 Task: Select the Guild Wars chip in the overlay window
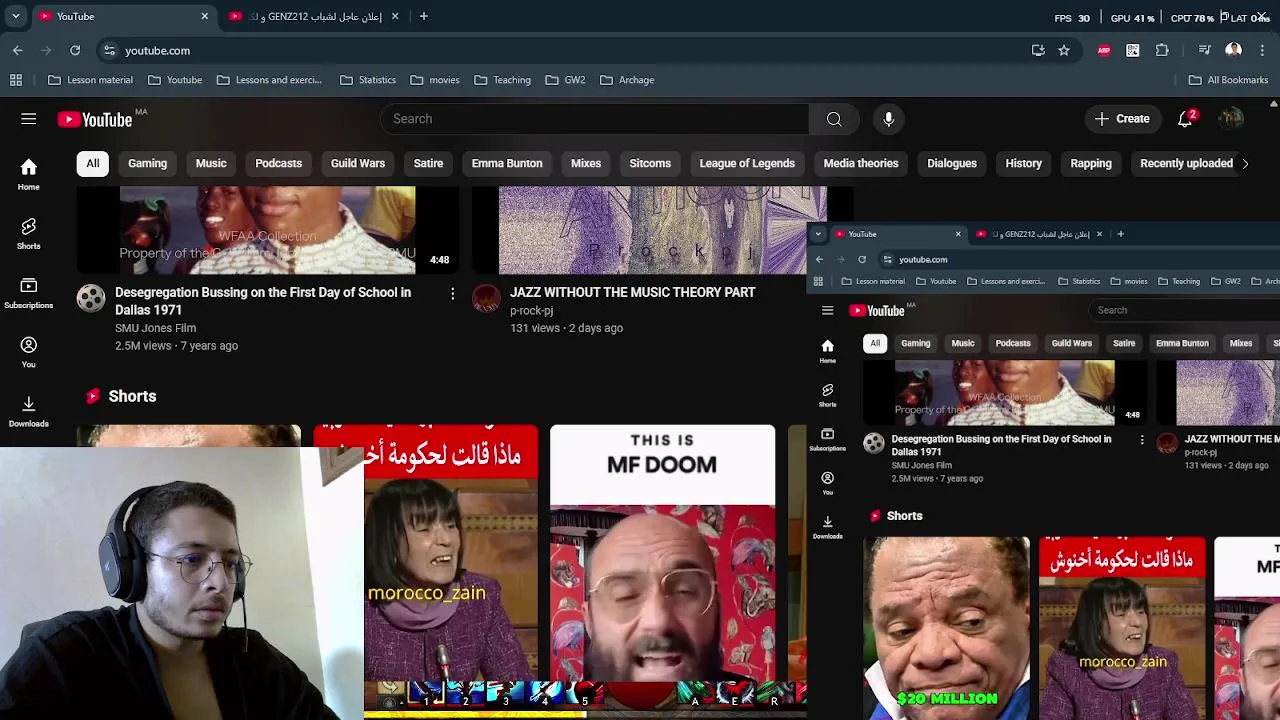point(1071,343)
